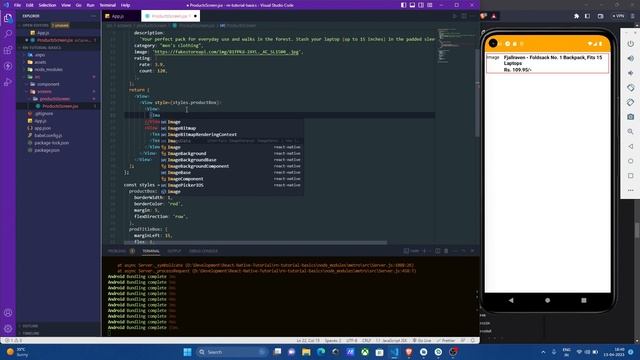Expand the assets folder

(40, 62)
